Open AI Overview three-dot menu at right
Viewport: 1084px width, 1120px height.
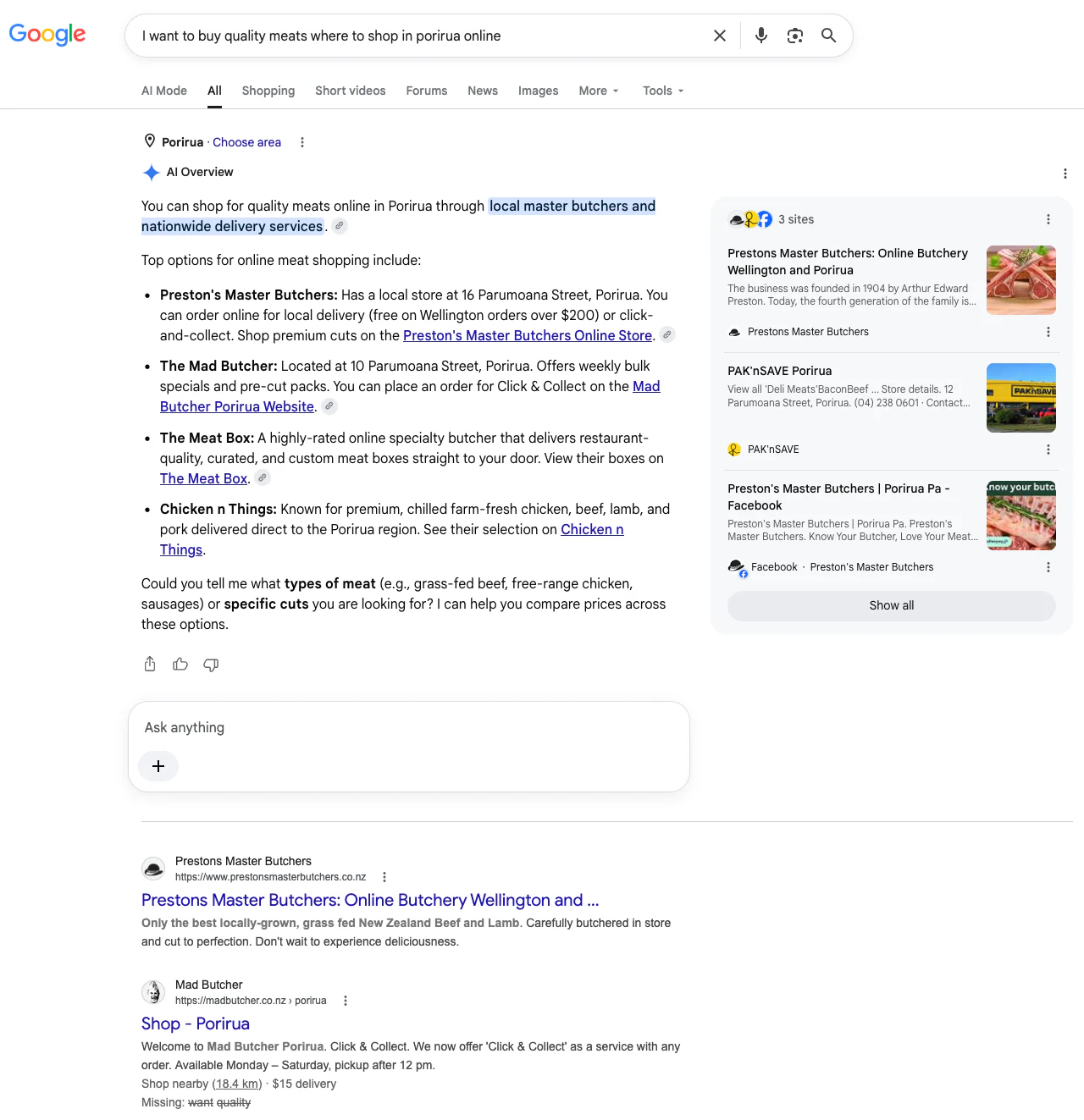pyautogui.click(x=1065, y=174)
